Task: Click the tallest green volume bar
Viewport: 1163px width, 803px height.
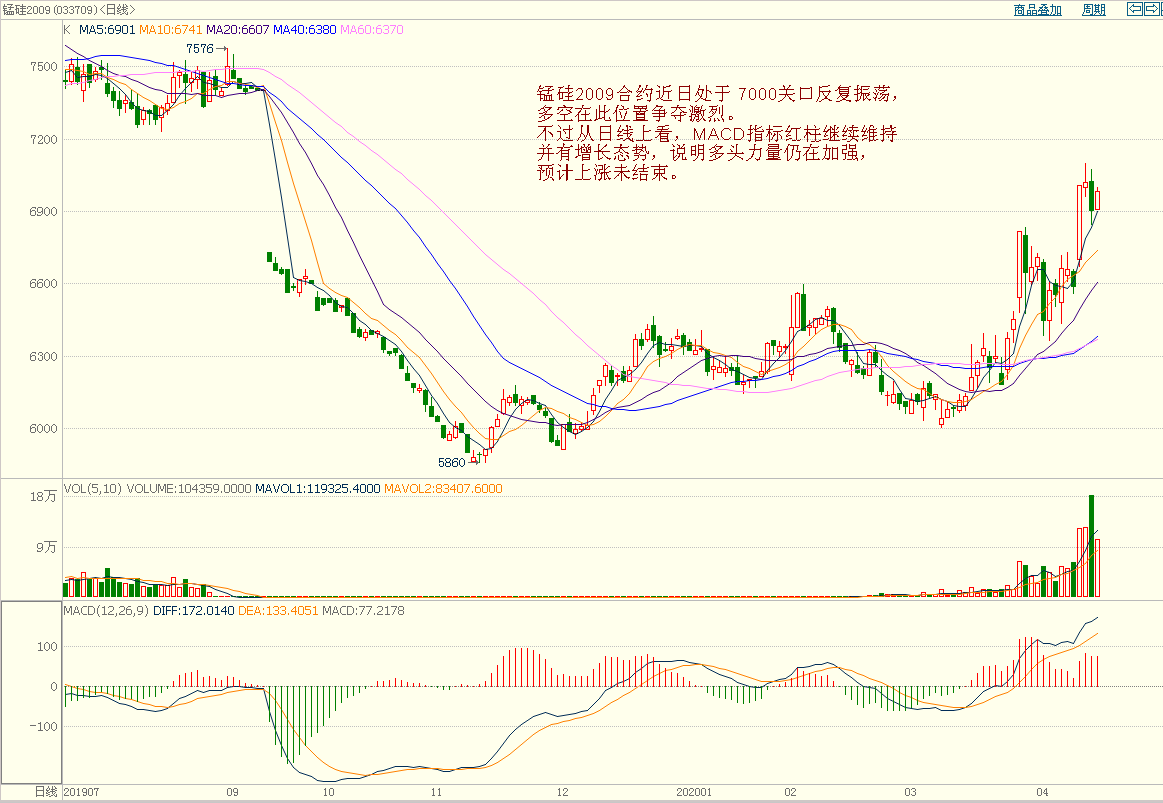Action: 1091,546
